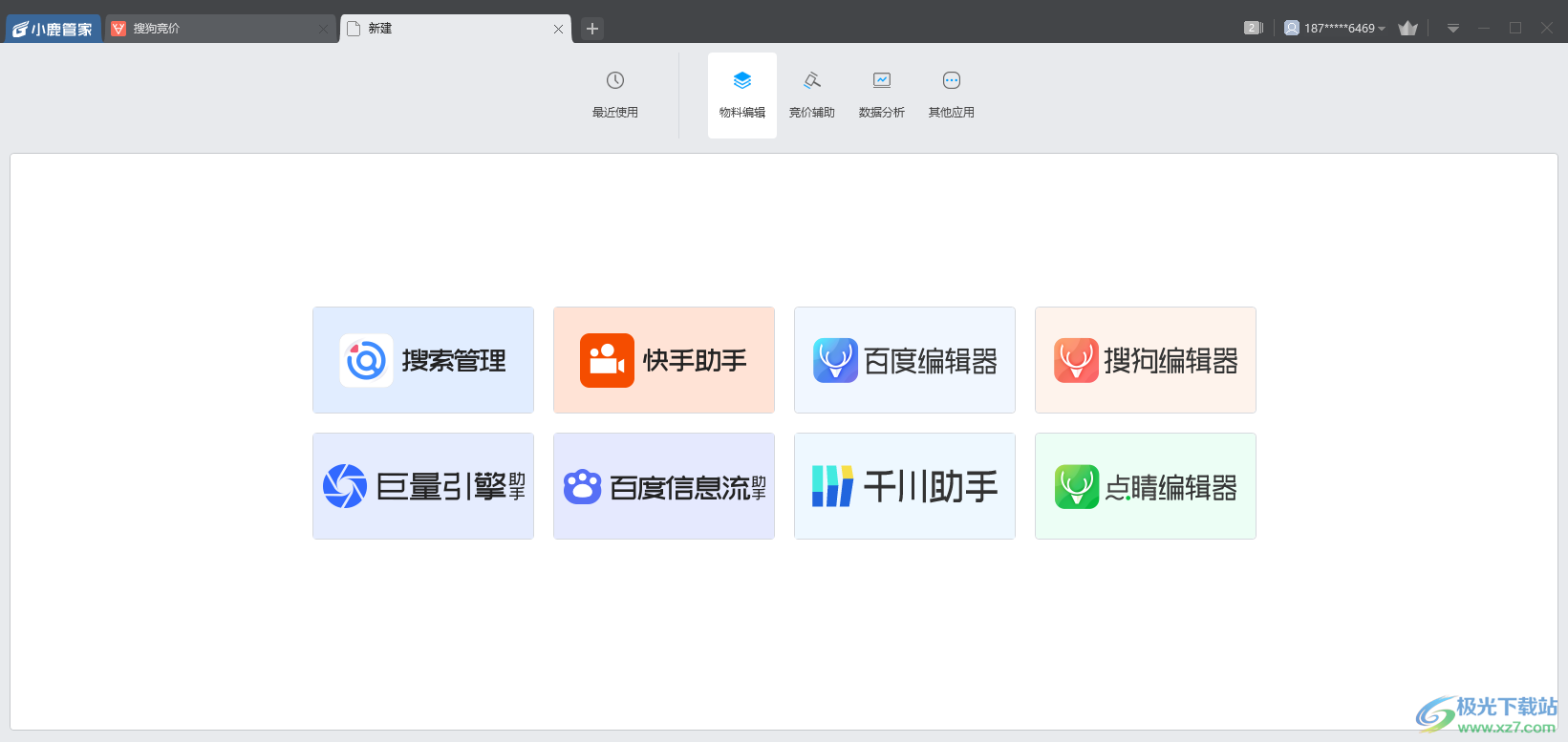1568x743 pixels.
Task: Open the title bar dropdown menu triangle
Action: [1453, 29]
